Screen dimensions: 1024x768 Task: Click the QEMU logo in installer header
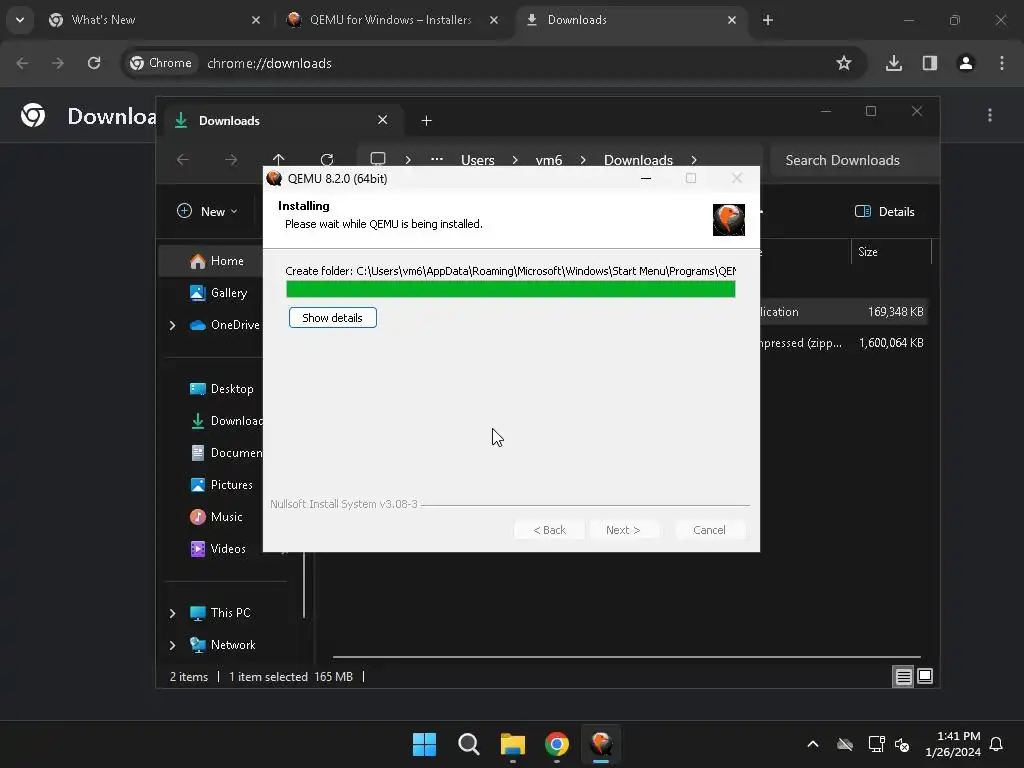[729, 219]
